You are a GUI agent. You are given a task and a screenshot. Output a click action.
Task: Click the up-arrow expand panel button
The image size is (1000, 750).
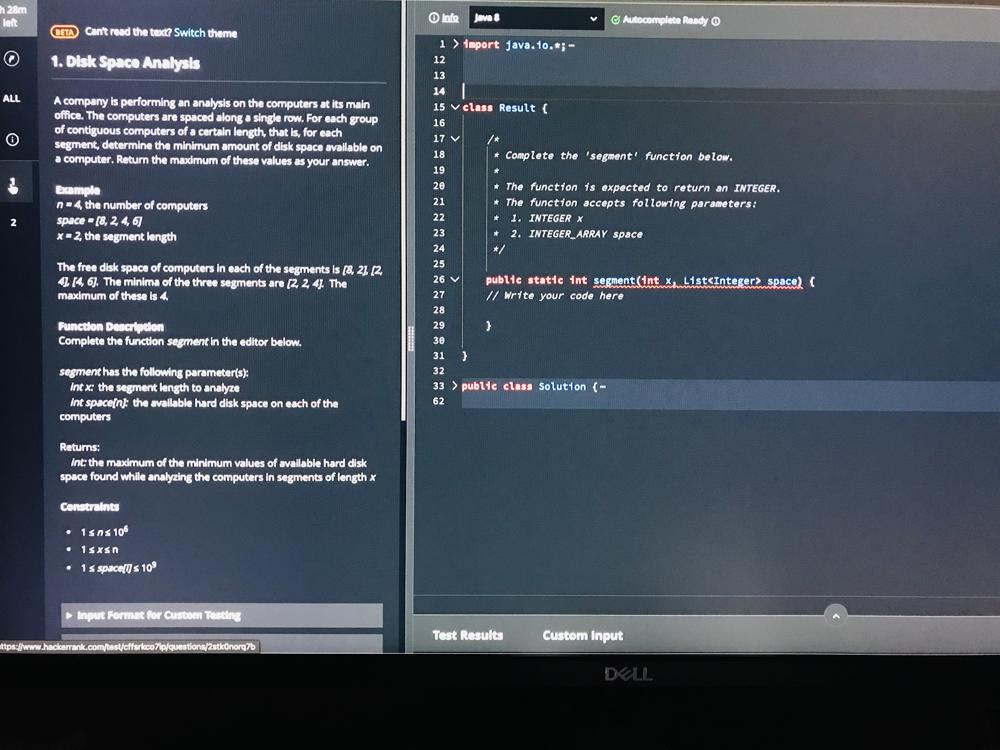(x=835, y=616)
